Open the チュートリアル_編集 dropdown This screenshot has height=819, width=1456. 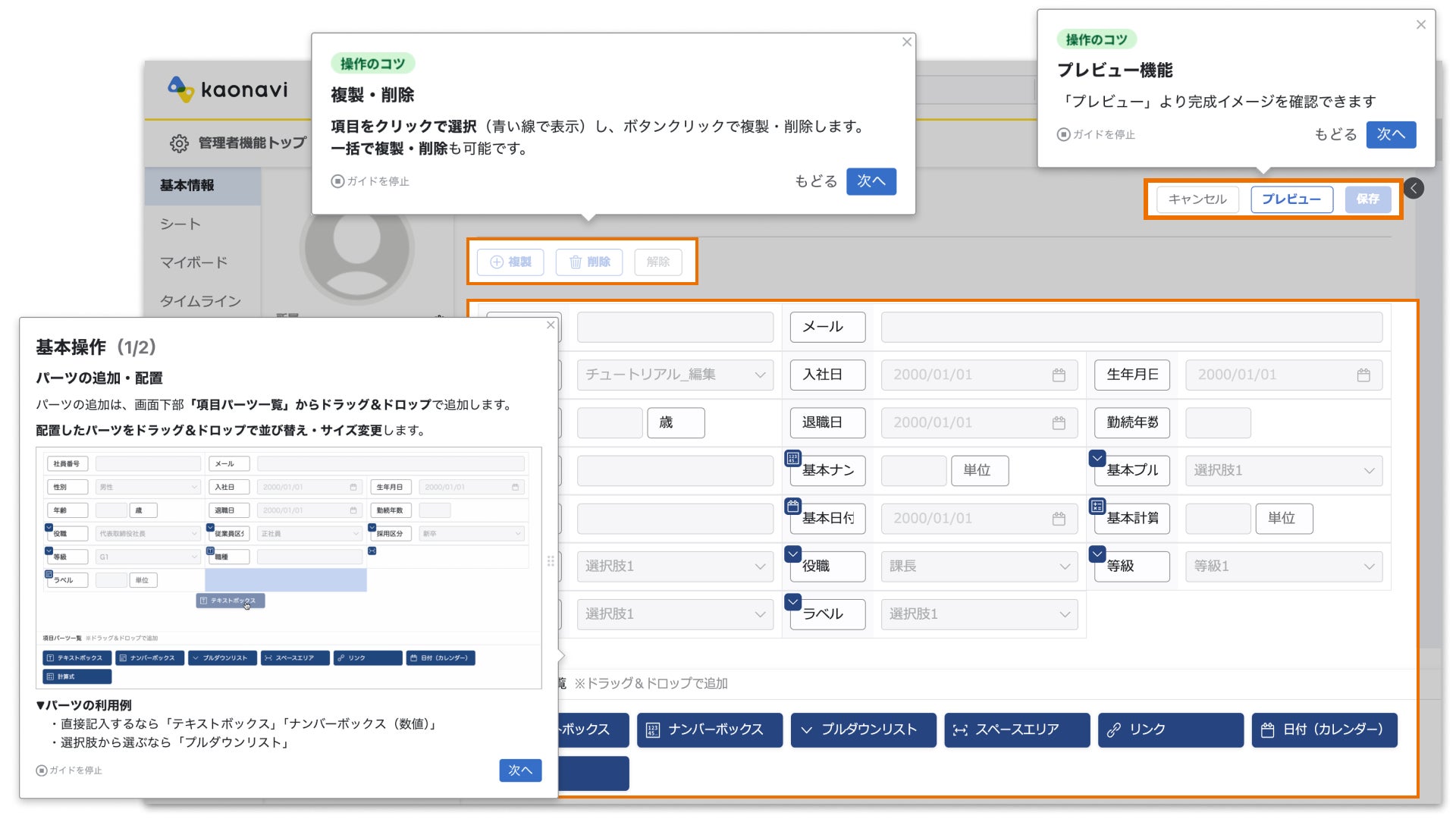pos(674,375)
